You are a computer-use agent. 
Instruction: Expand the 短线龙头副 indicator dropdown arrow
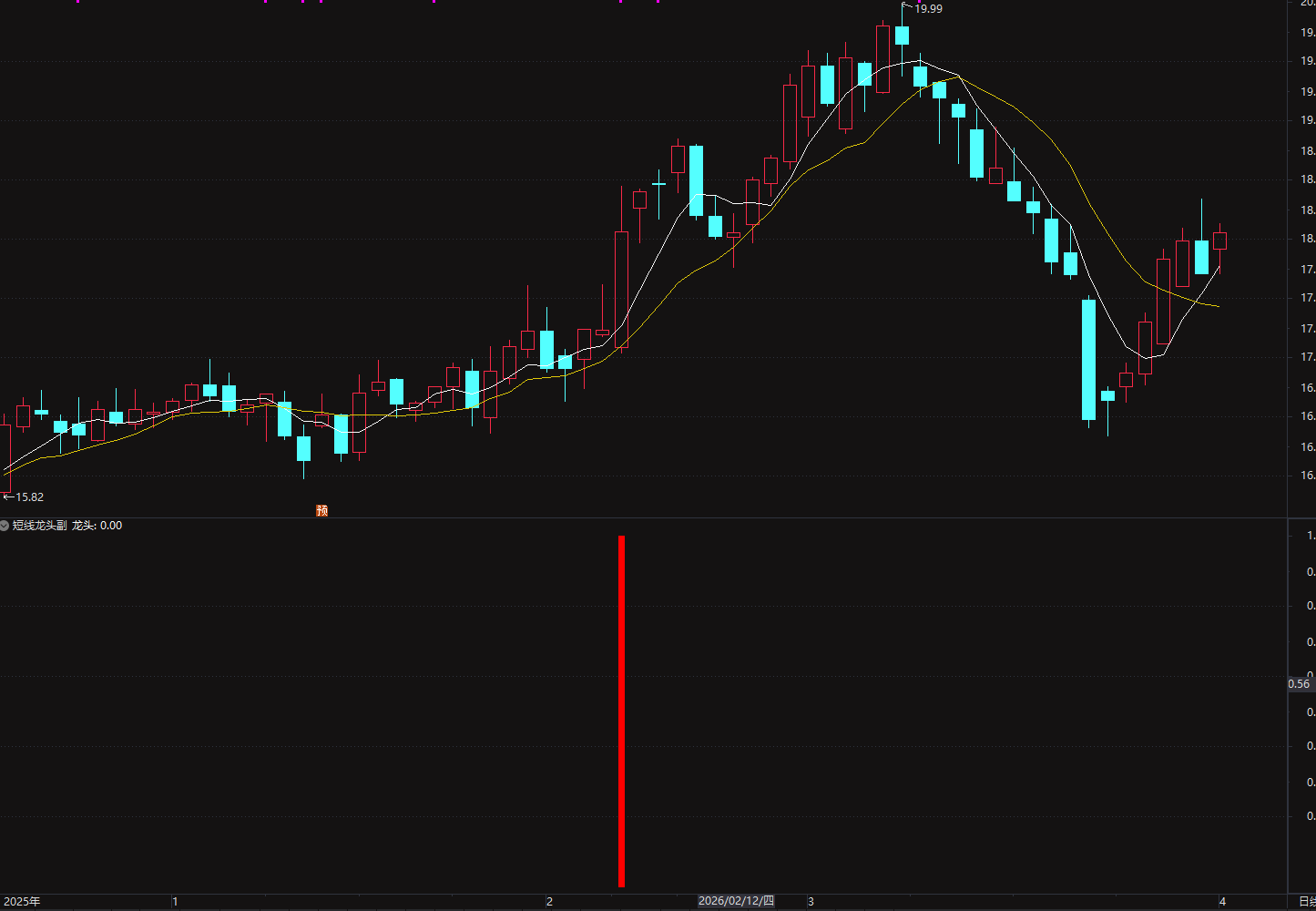(5, 526)
